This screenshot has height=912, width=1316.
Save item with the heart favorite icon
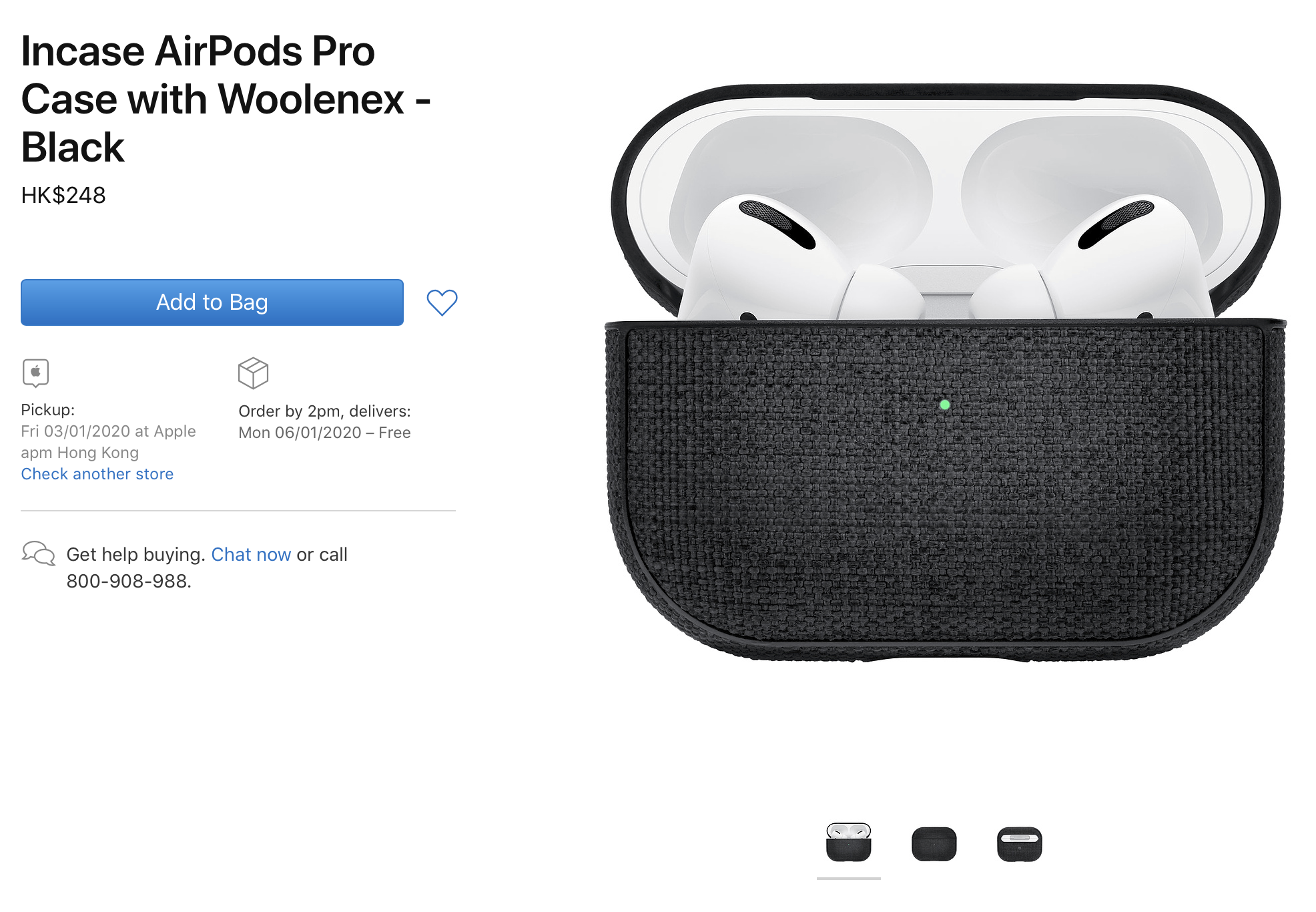click(442, 302)
